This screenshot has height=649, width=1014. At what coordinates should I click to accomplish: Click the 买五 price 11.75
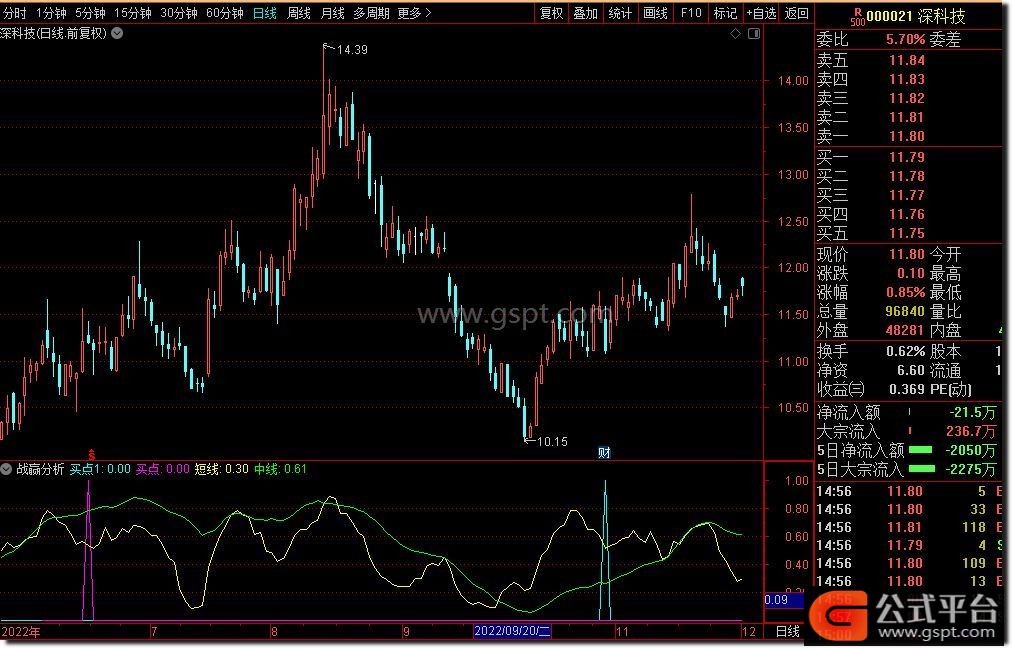point(907,233)
